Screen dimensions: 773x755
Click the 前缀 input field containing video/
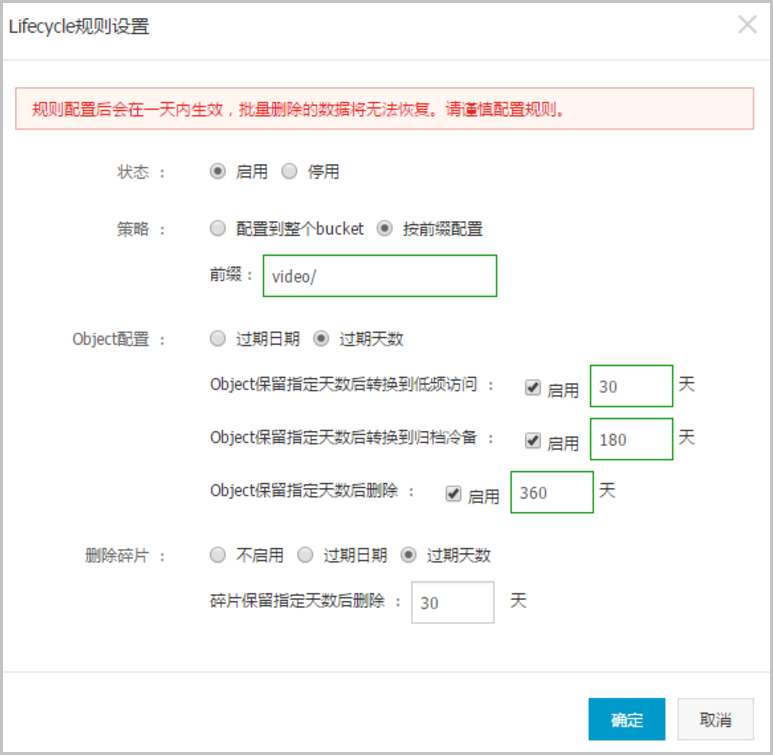tap(380, 276)
